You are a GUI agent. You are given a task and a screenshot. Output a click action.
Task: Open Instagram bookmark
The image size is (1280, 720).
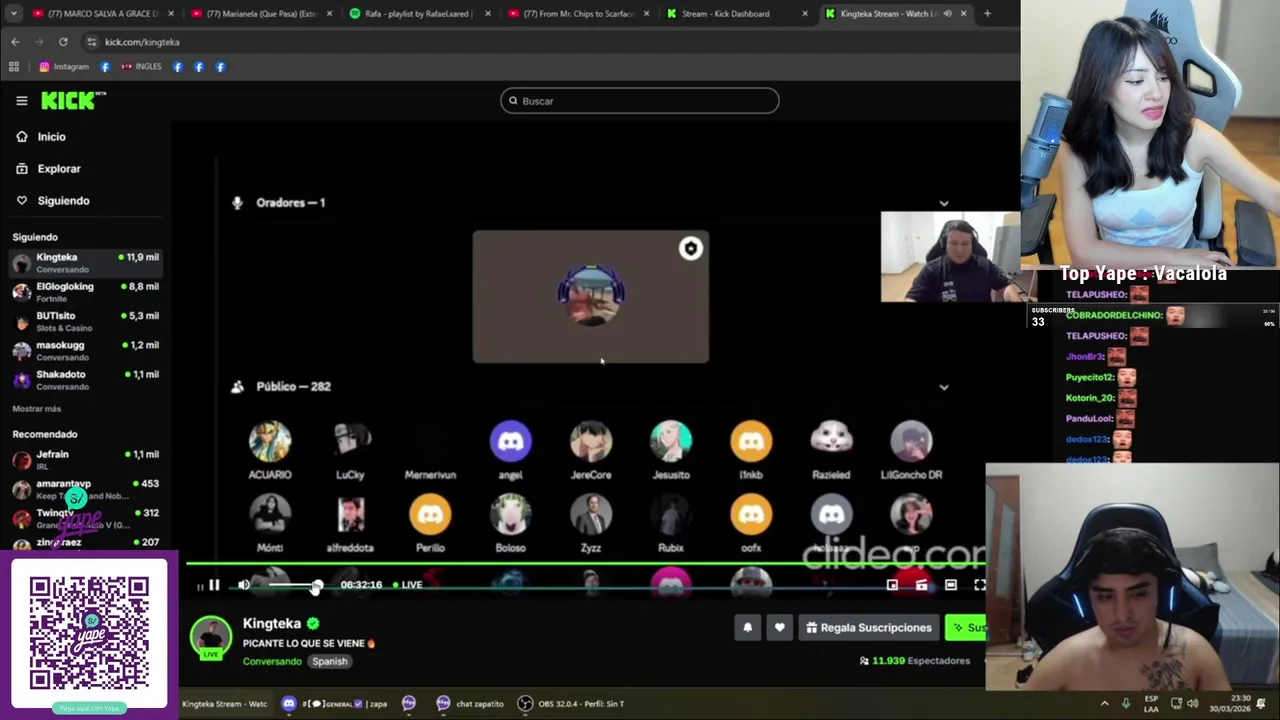pos(64,67)
